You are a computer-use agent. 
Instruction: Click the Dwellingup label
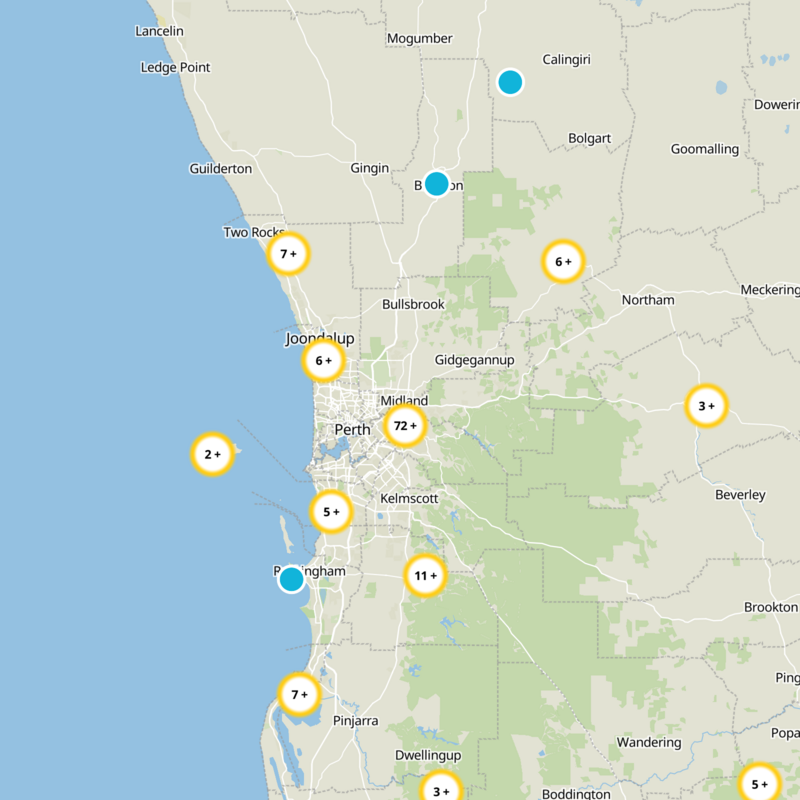428,756
